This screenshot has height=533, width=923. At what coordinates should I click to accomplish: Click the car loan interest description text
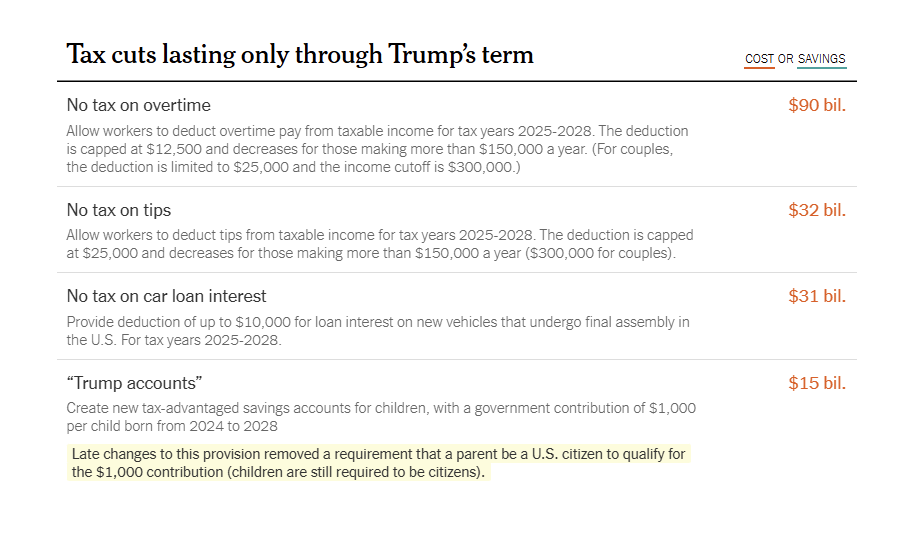[377, 331]
